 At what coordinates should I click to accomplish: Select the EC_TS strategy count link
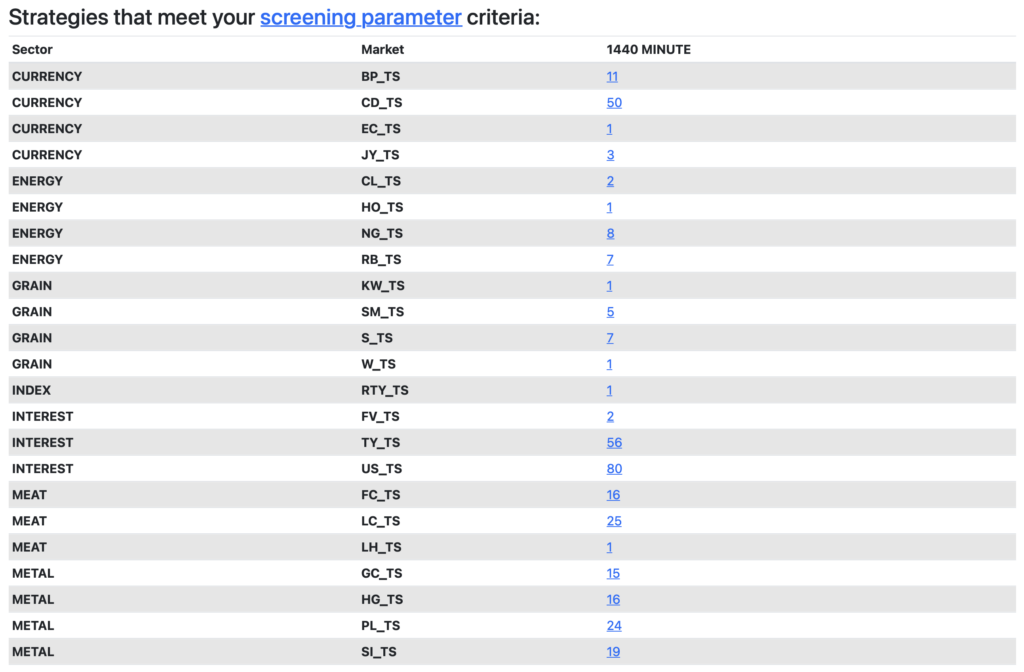click(x=609, y=129)
